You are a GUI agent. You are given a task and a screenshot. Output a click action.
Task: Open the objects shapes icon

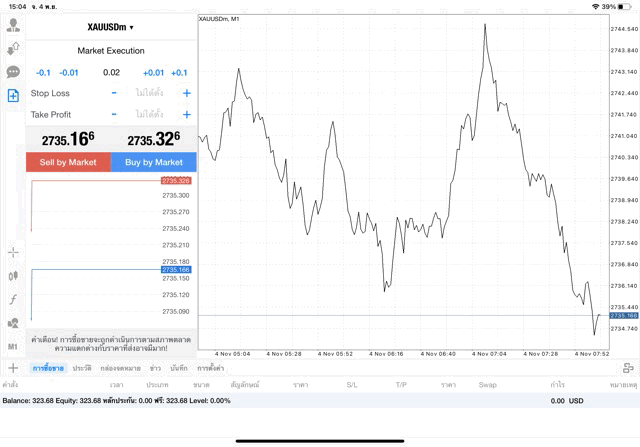click(x=13, y=323)
